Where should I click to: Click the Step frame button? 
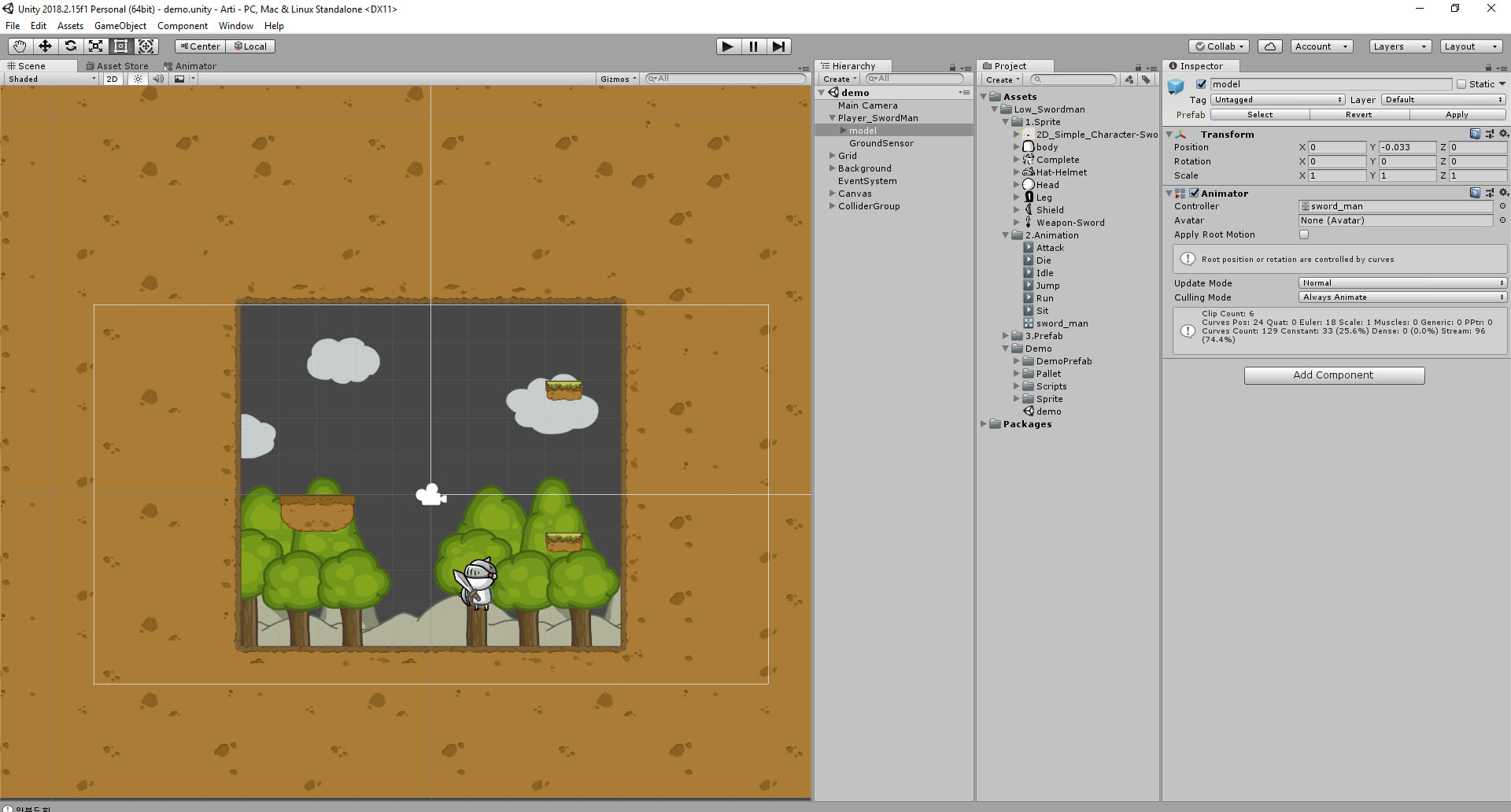[x=779, y=46]
